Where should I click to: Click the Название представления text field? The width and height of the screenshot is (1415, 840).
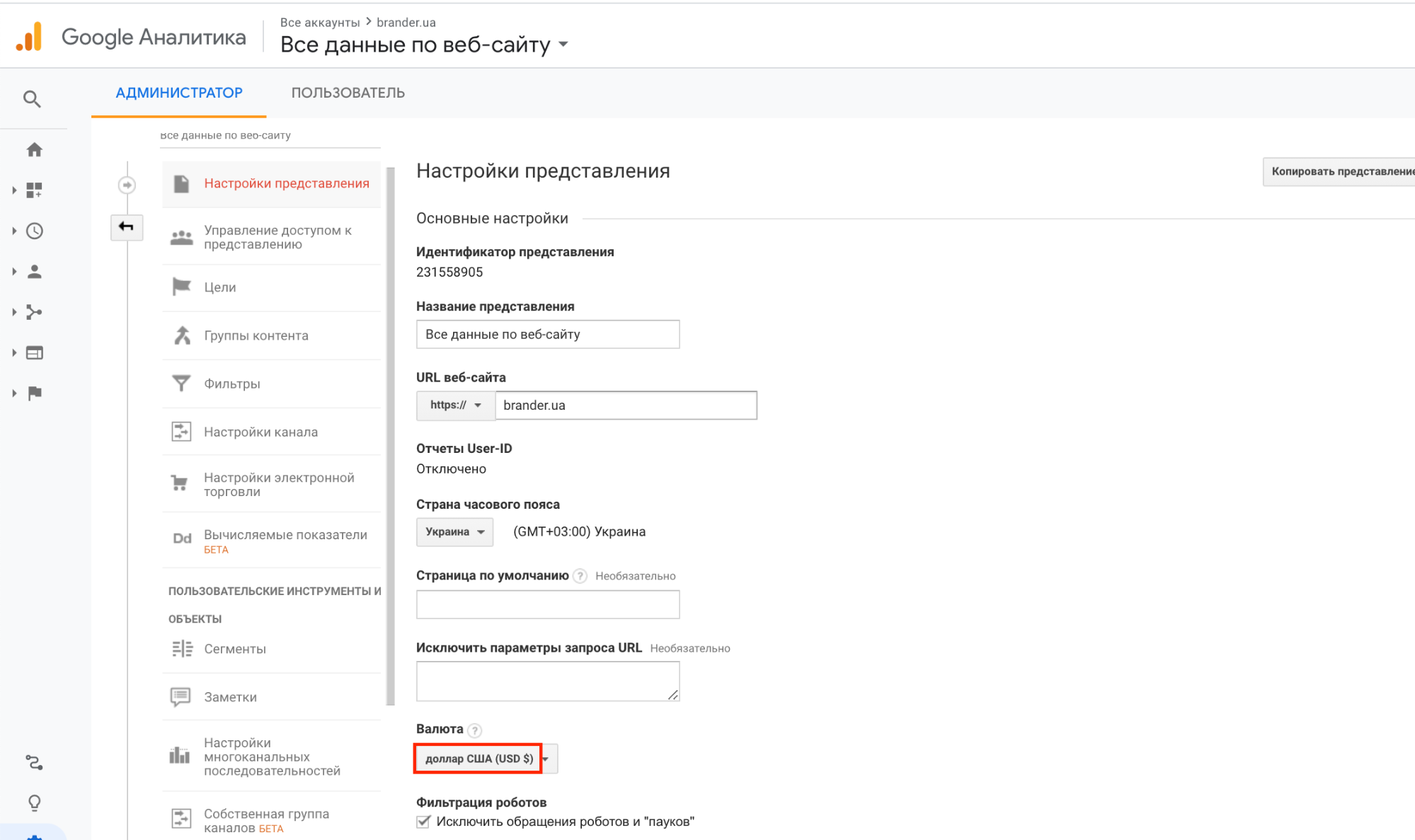pos(547,334)
